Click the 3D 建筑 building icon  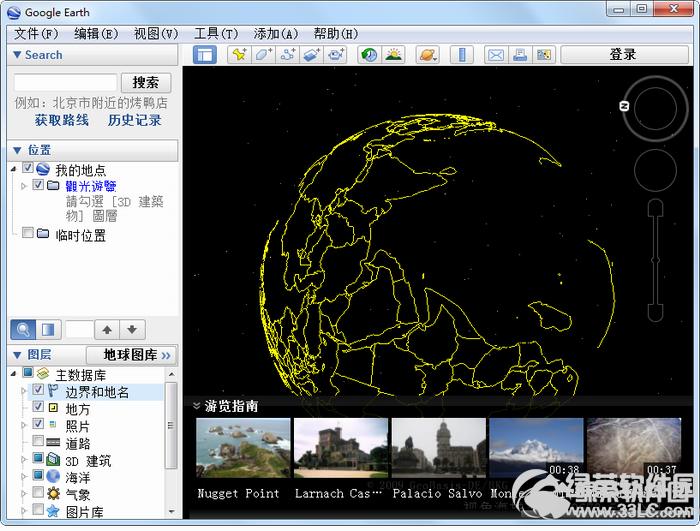[53, 459]
